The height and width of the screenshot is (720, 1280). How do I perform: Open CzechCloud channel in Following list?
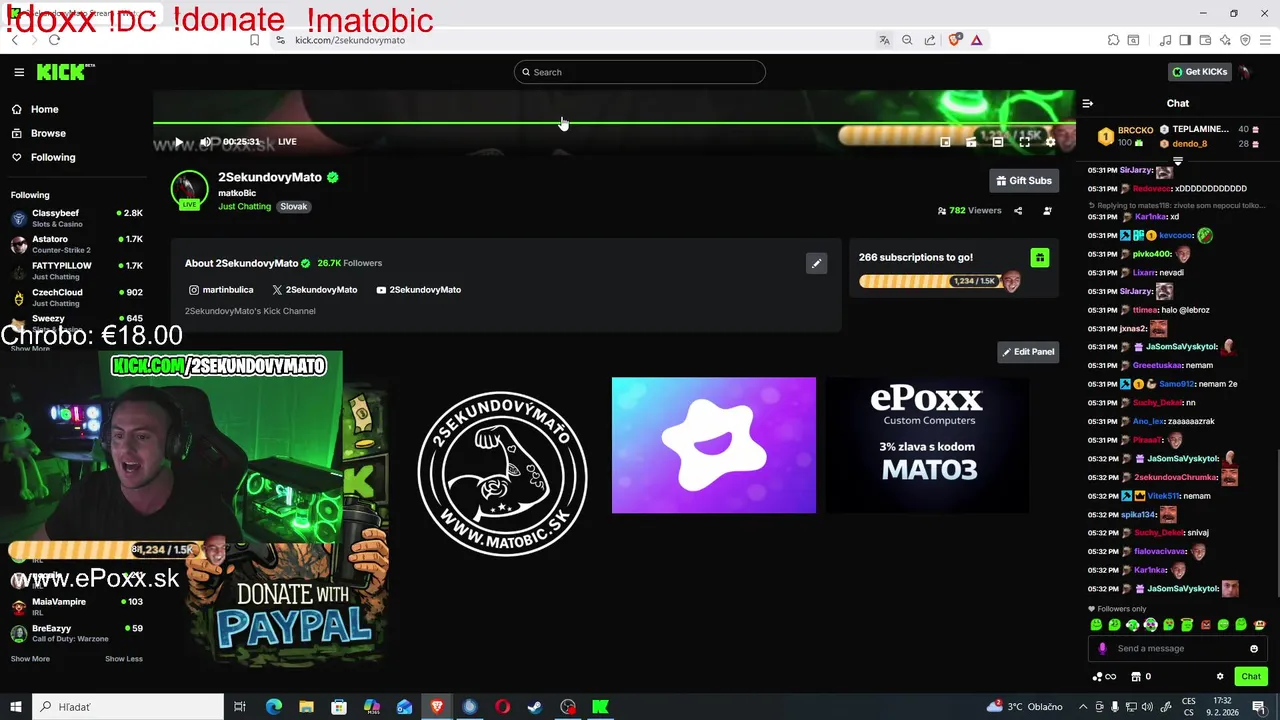(x=77, y=297)
